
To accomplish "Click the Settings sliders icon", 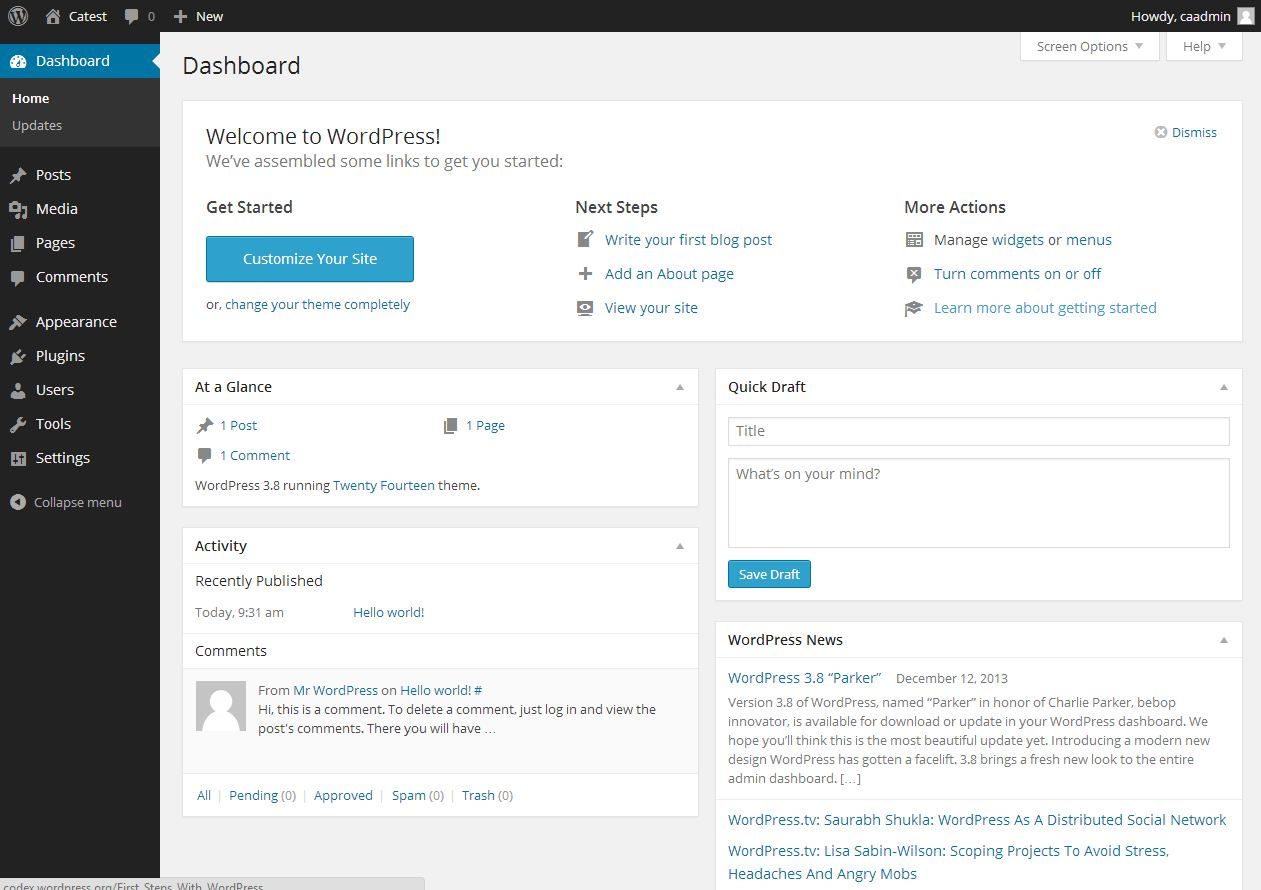I will pyautogui.click(x=18, y=458).
